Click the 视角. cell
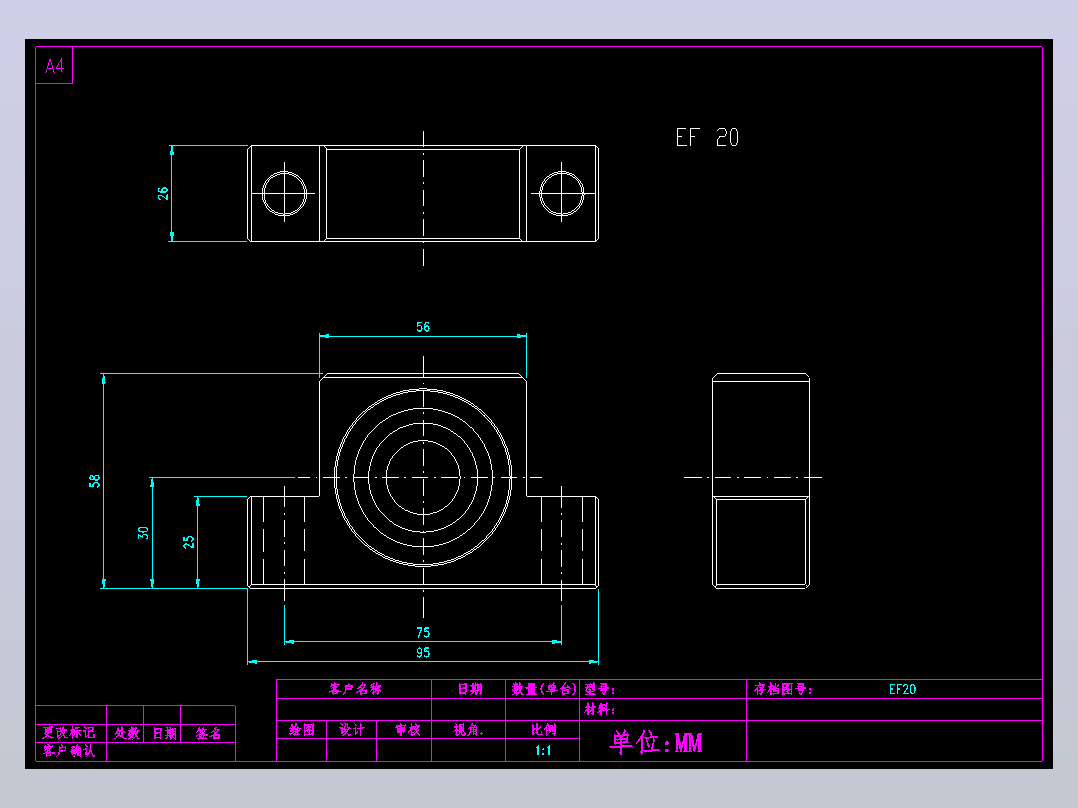The height and width of the screenshot is (808, 1078). pyautogui.click(x=469, y=730)
